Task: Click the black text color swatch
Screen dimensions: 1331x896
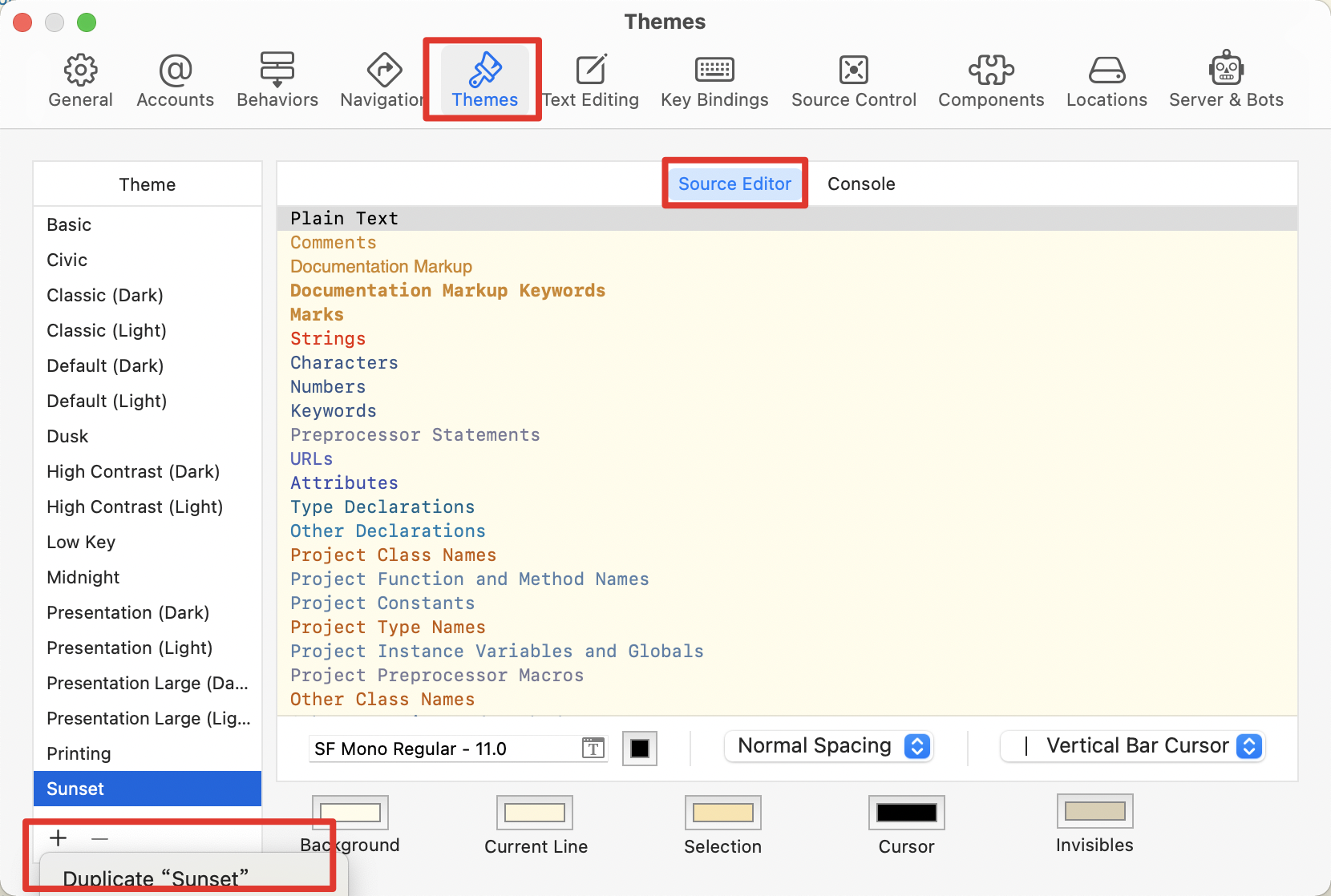Action: point(640,749)
